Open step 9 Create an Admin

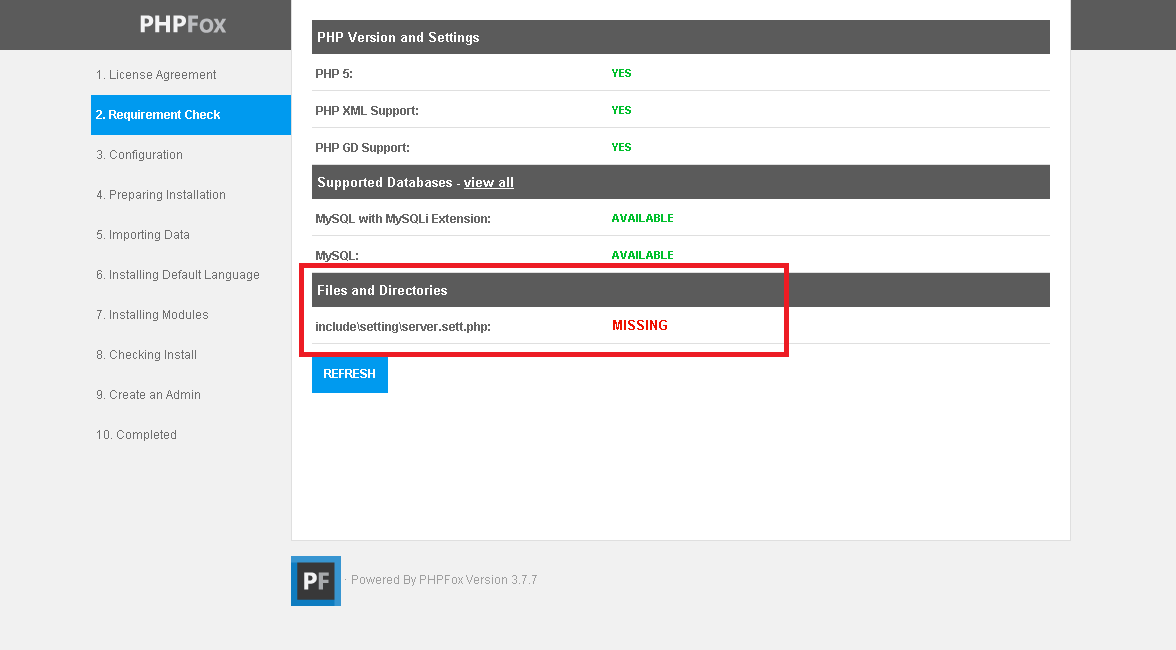click(x=148, y=394)
